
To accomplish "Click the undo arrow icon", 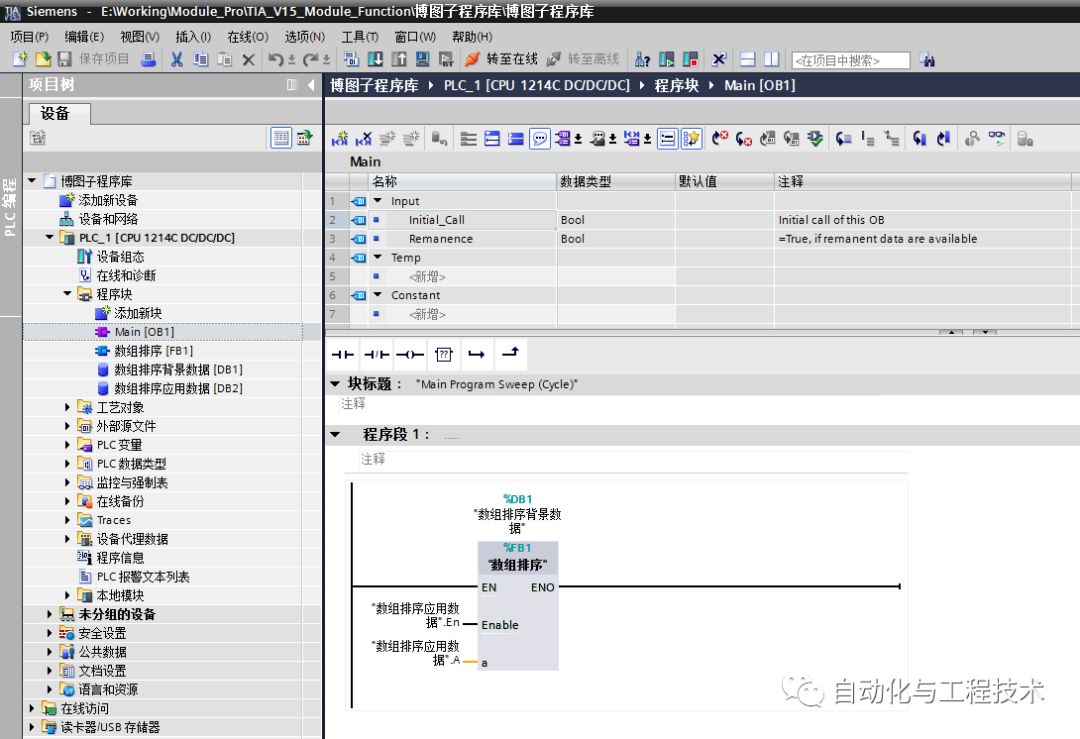I will [276, 59].
